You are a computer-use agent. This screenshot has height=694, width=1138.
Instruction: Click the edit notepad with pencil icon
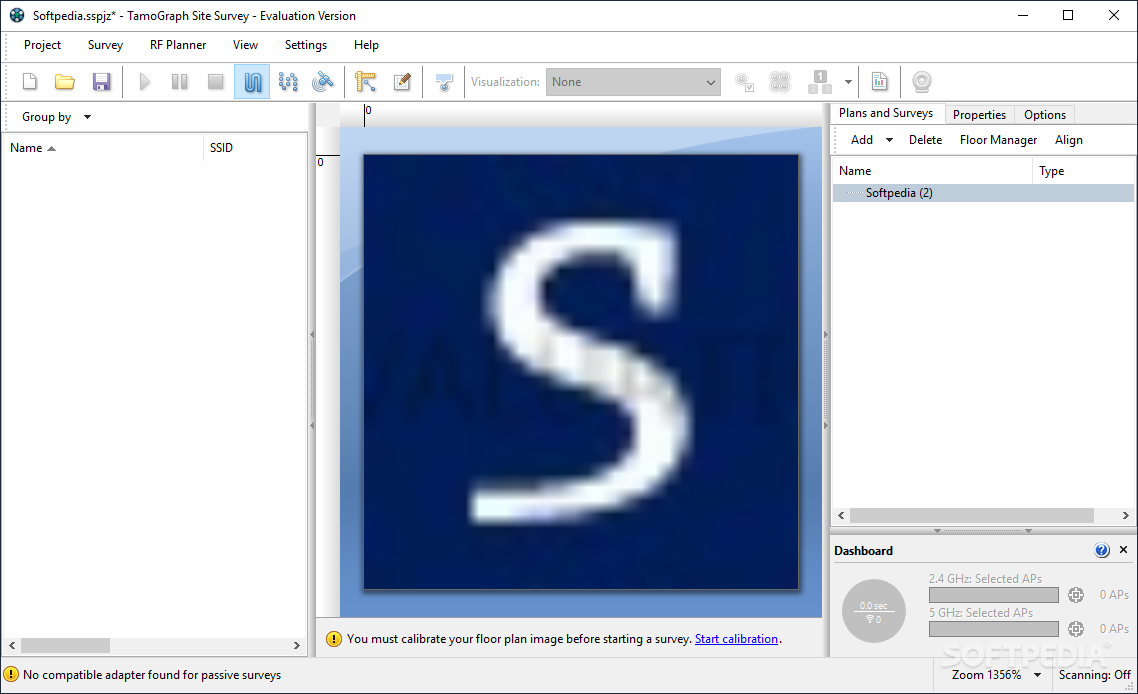[x=402, y=81]
